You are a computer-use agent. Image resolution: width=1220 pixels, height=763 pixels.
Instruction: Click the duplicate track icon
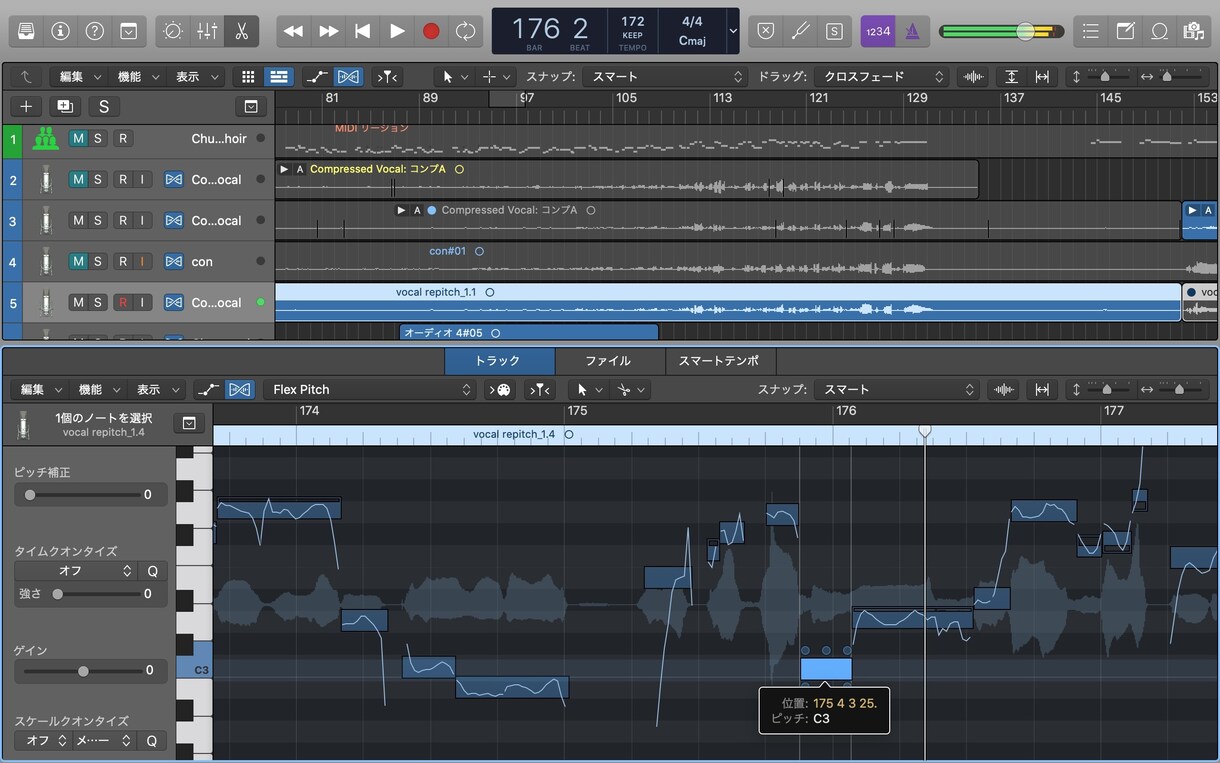[x=65, y=106]
